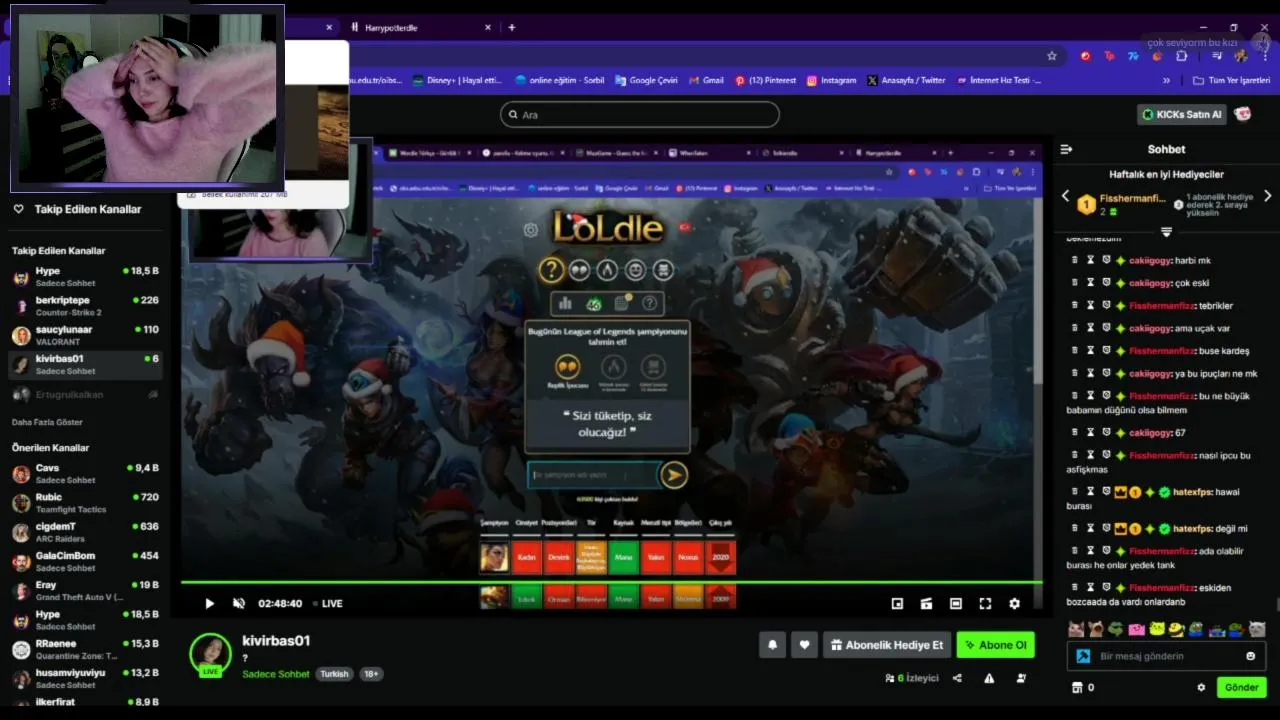Jump to LIVE in the player
The height and width of the screenshot is (720, 1280).
(327, 603)
